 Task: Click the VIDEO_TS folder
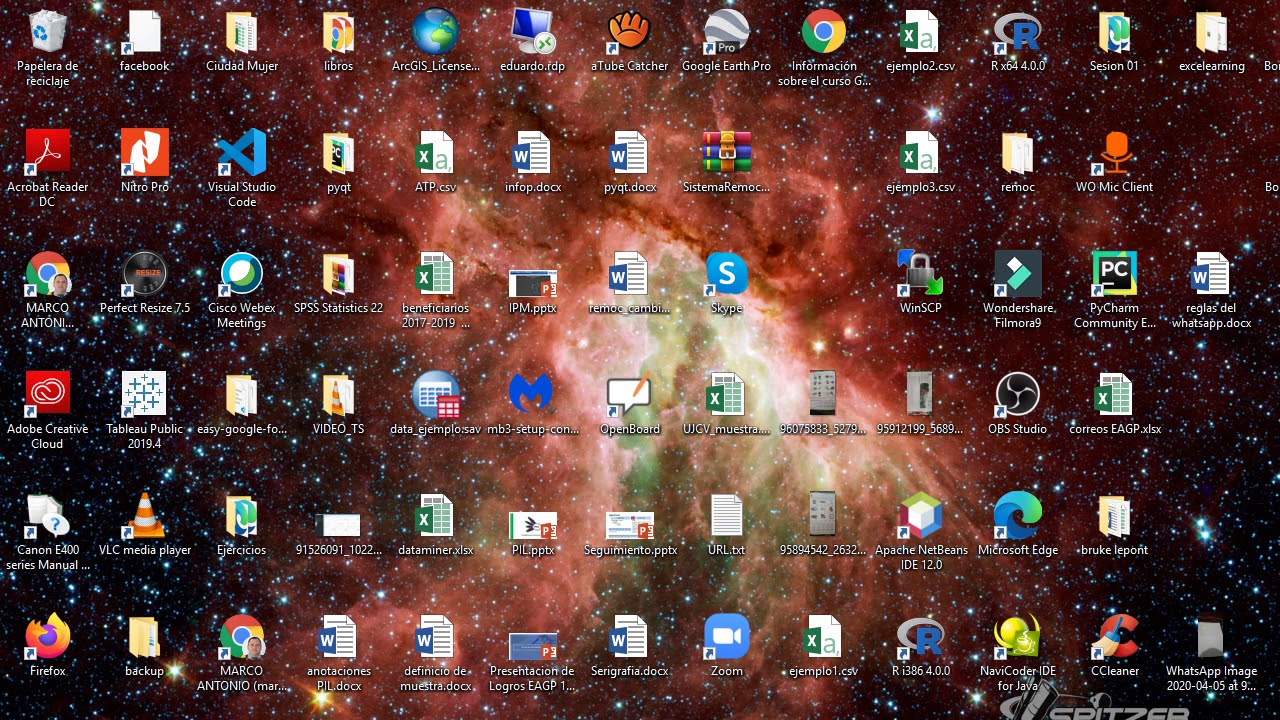[338, 395]
